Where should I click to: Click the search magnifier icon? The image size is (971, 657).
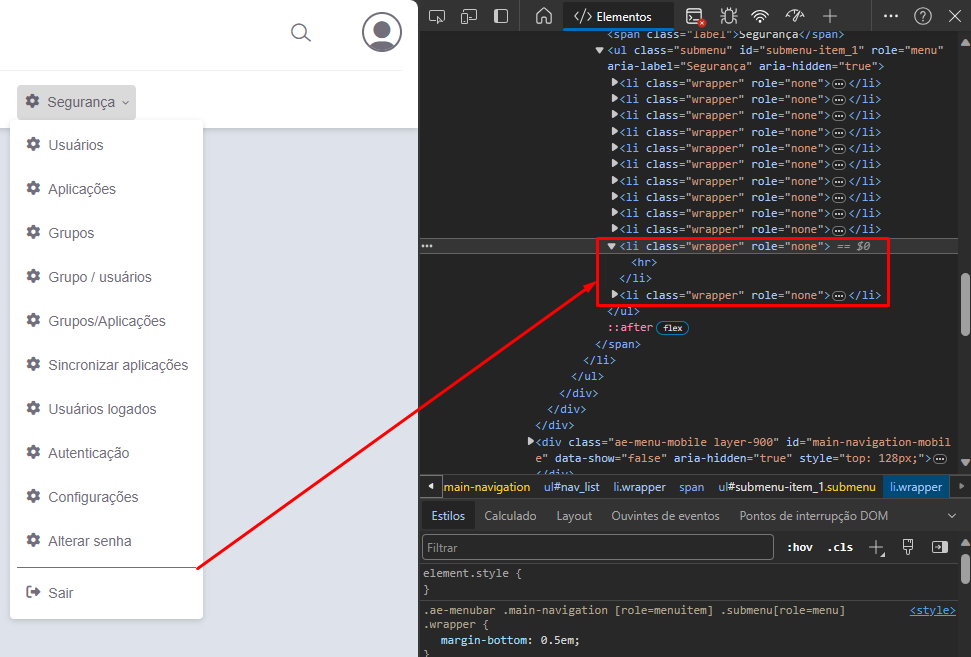pos(301,32)
